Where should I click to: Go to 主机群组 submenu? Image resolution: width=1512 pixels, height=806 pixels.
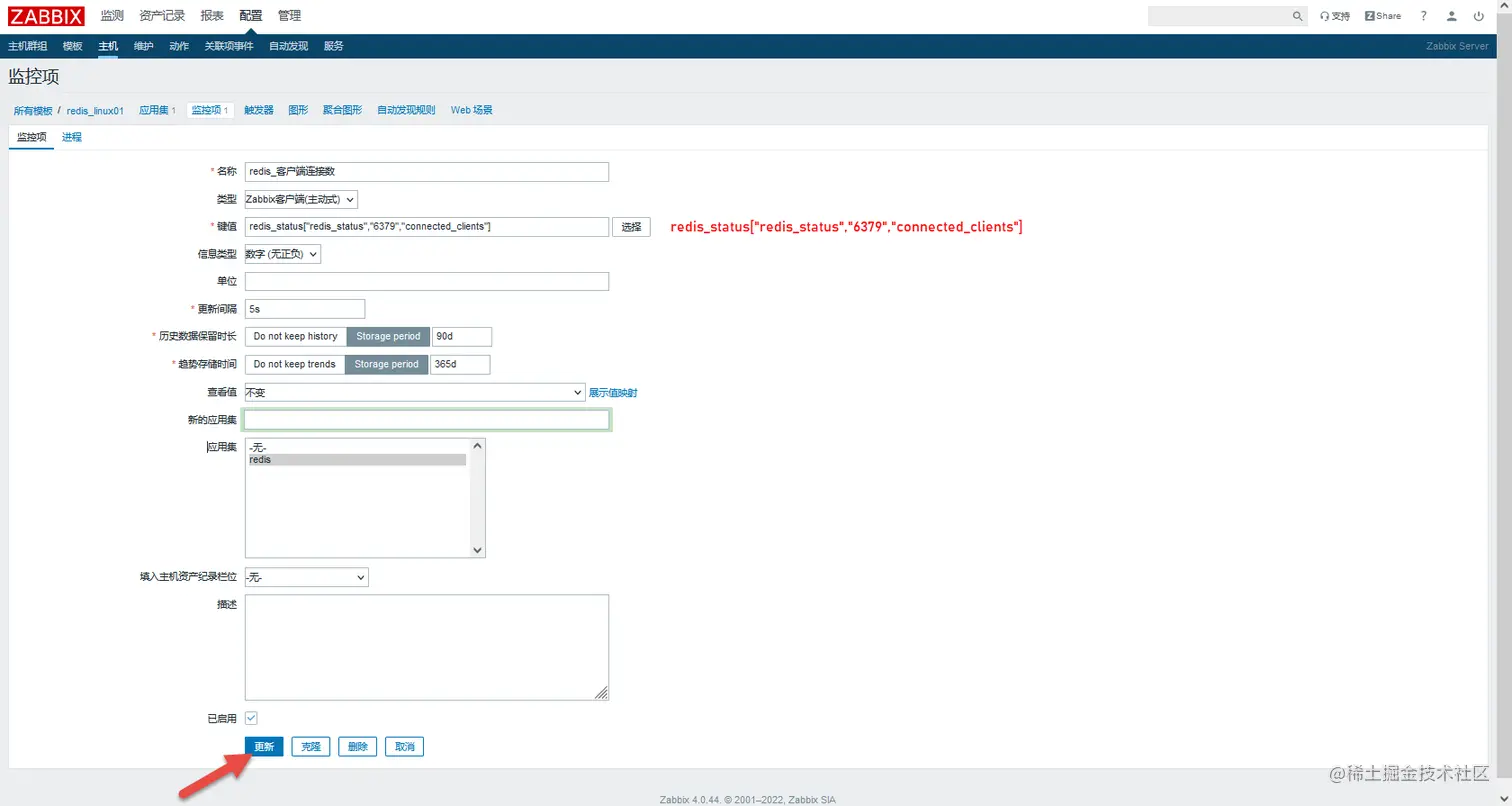click(x=28, y=46)
